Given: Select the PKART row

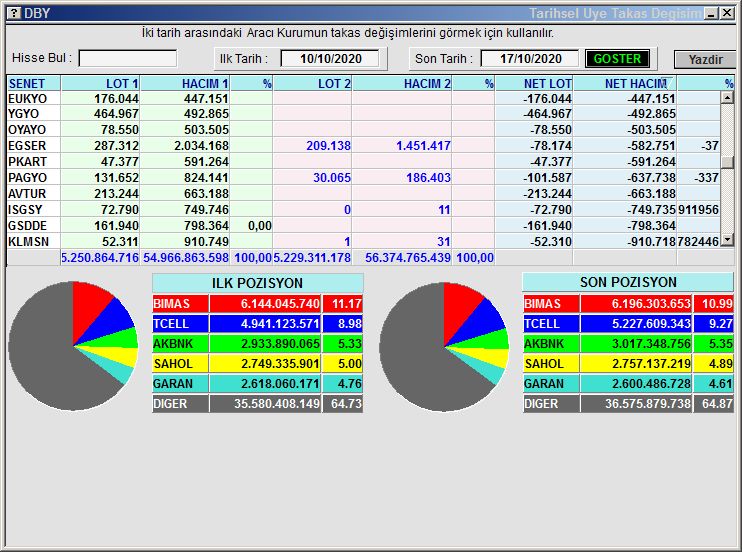Looking at the screenshot, I should 363,161.
